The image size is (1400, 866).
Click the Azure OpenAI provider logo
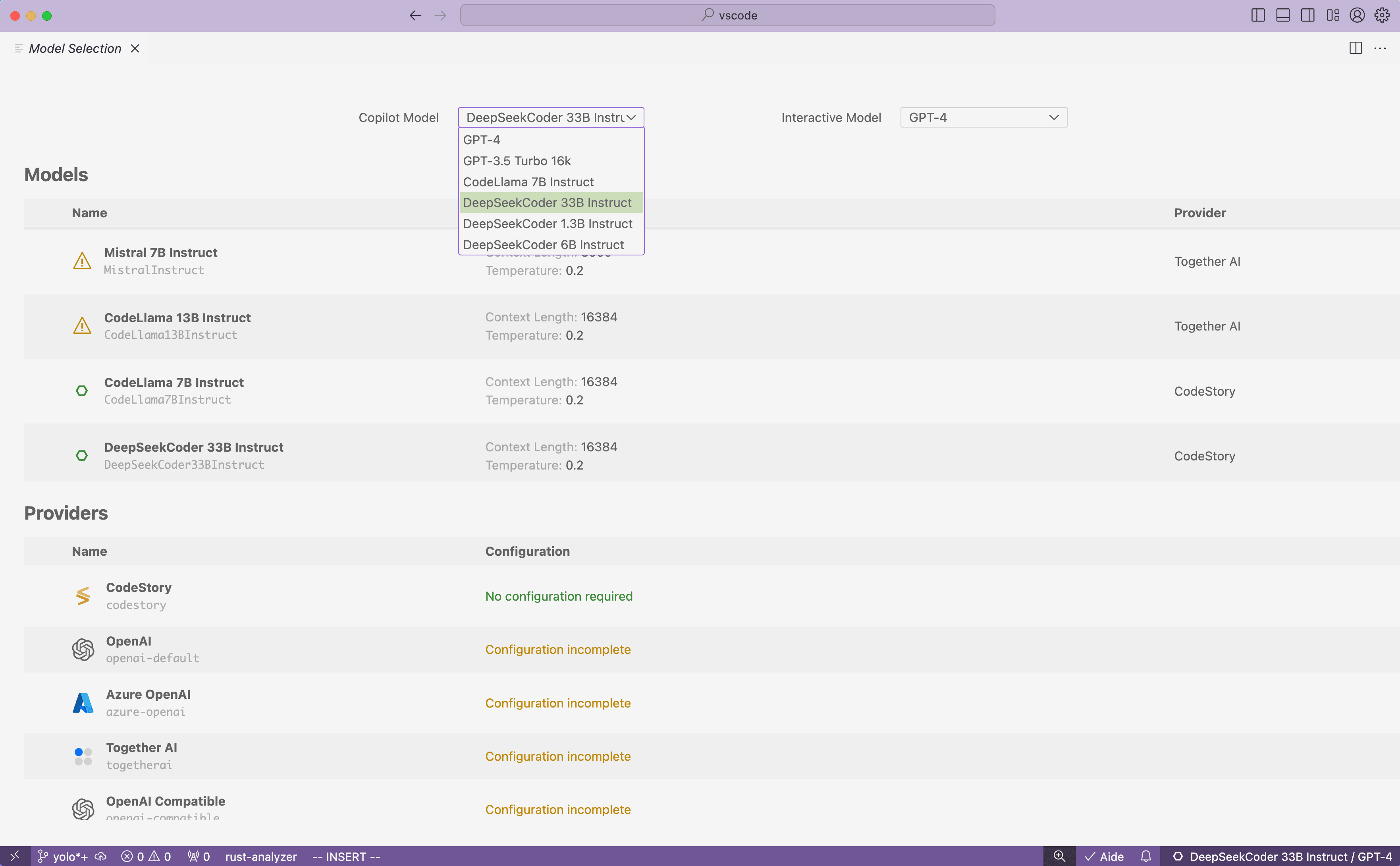(x=83, y=703)
